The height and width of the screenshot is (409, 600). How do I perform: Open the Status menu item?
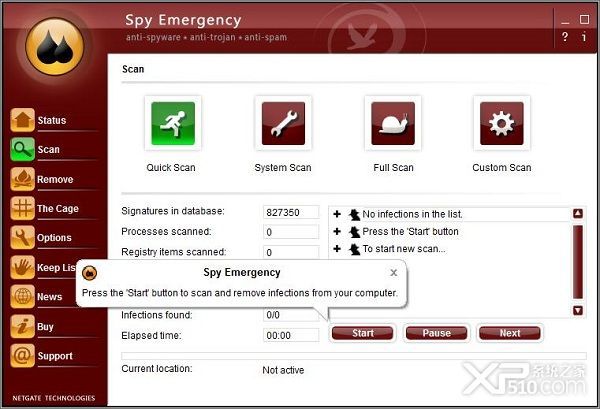pos(52,120)
